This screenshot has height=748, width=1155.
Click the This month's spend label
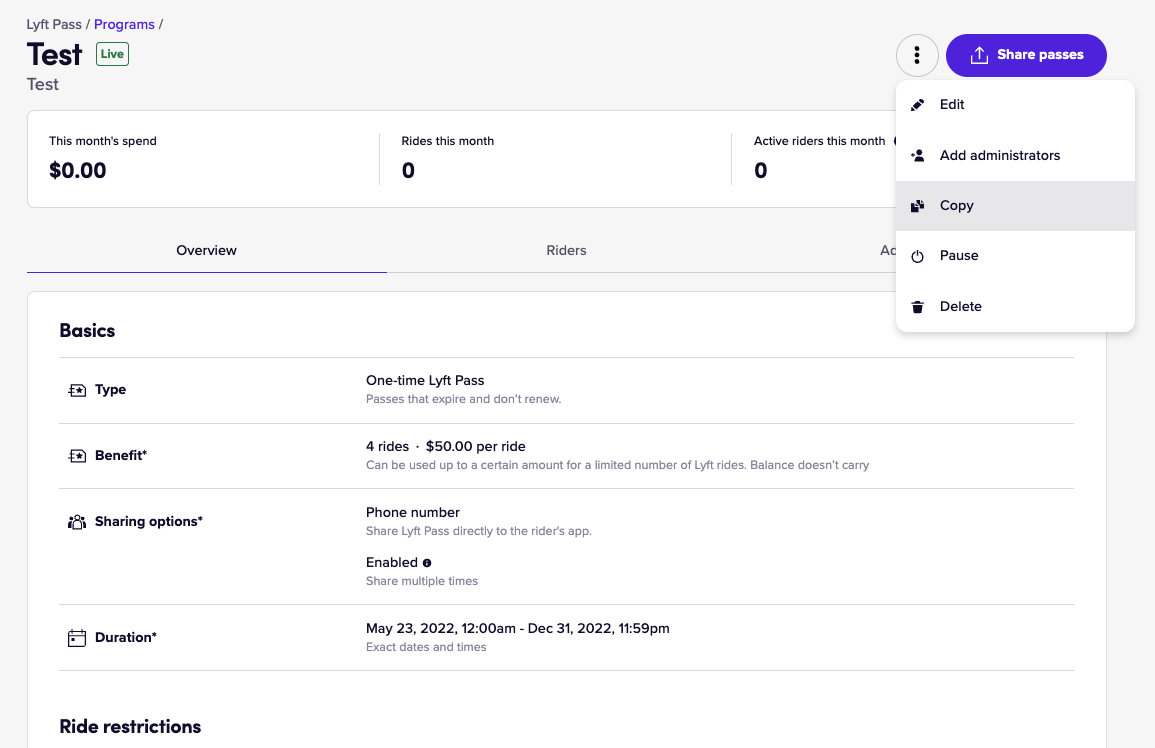[x=103, y=141]
